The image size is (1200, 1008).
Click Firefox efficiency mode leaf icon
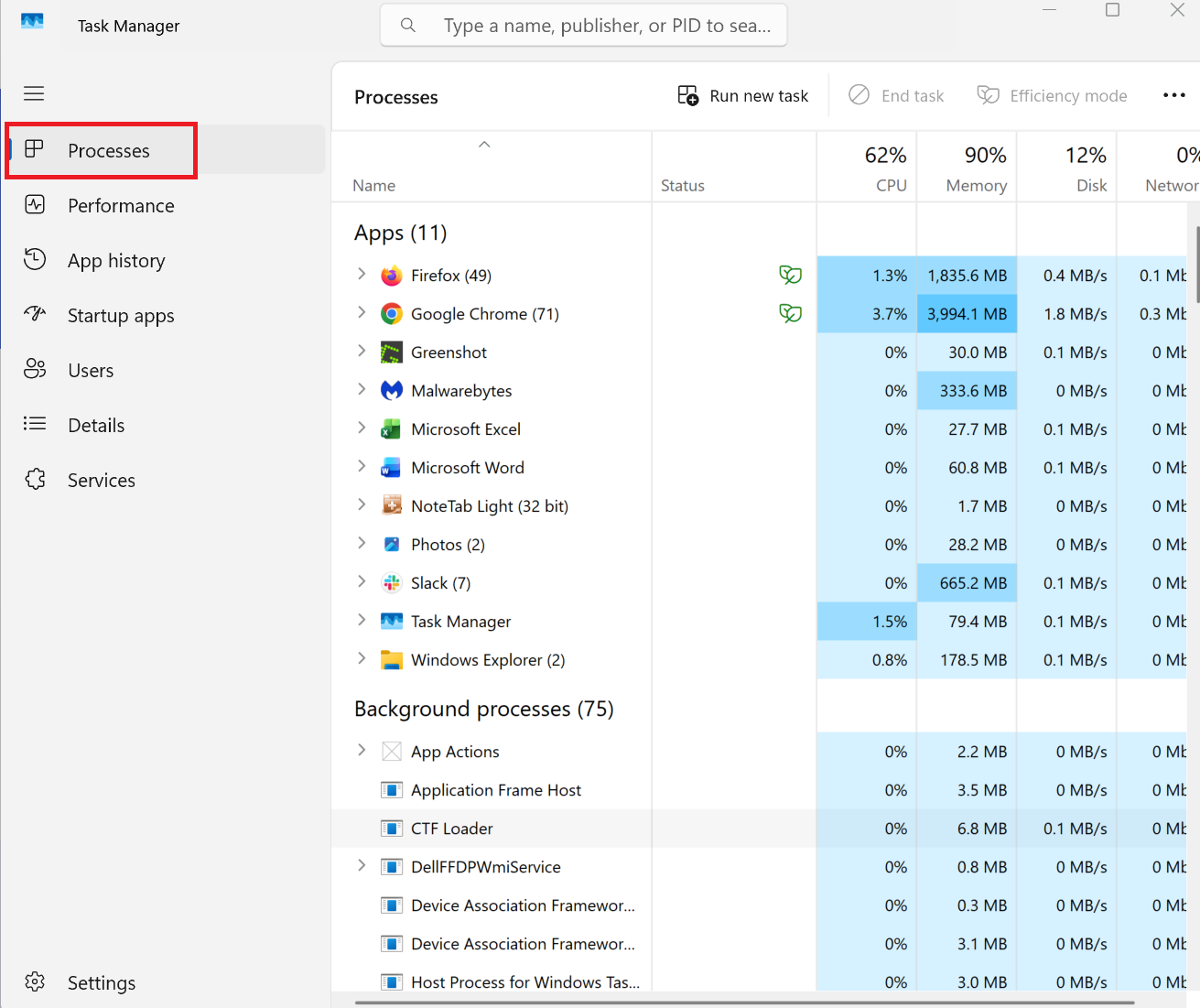(x=790, y=275)
